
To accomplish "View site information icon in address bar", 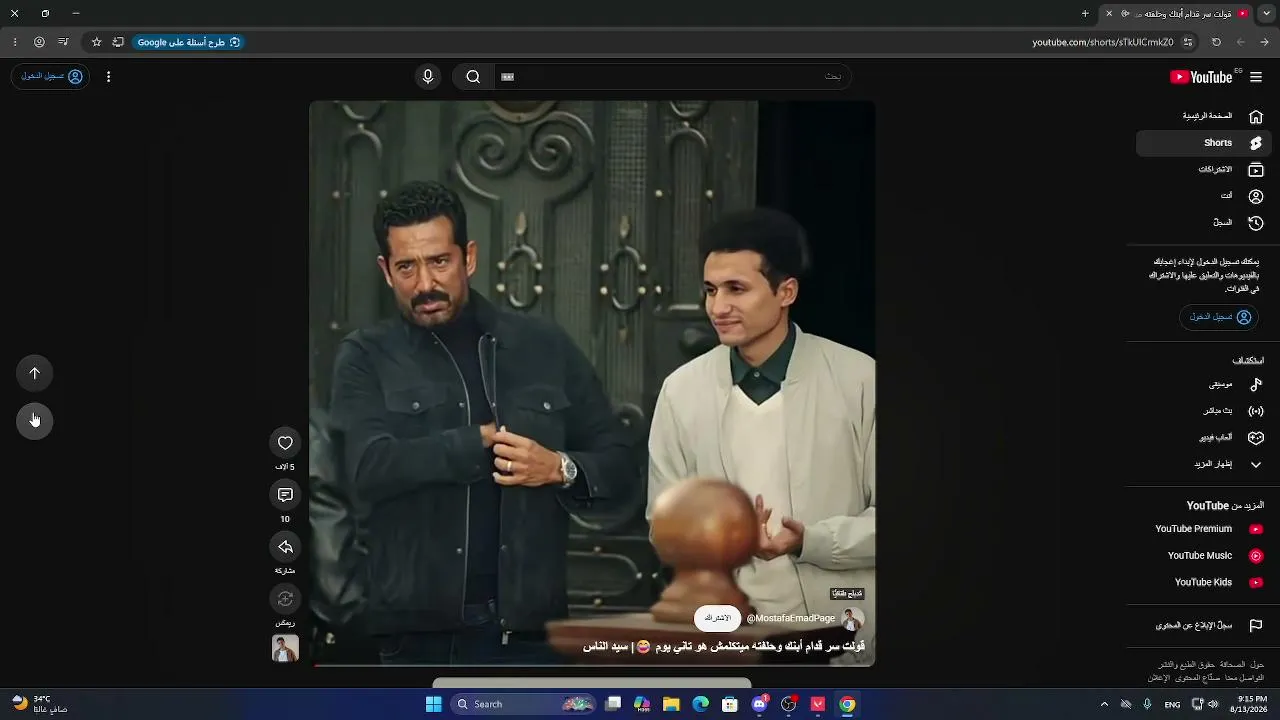I will click(x=1188, y=42).
